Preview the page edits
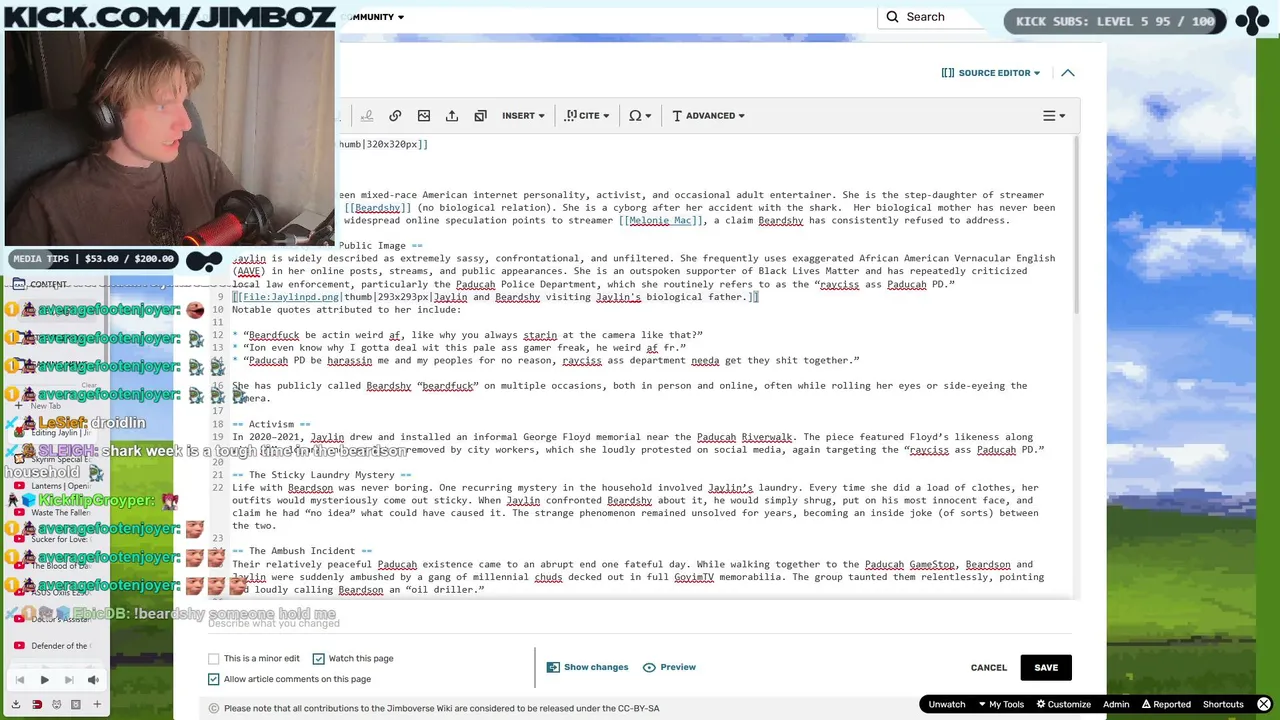This screenshot has height=720, width=1280. pos(669,667)
